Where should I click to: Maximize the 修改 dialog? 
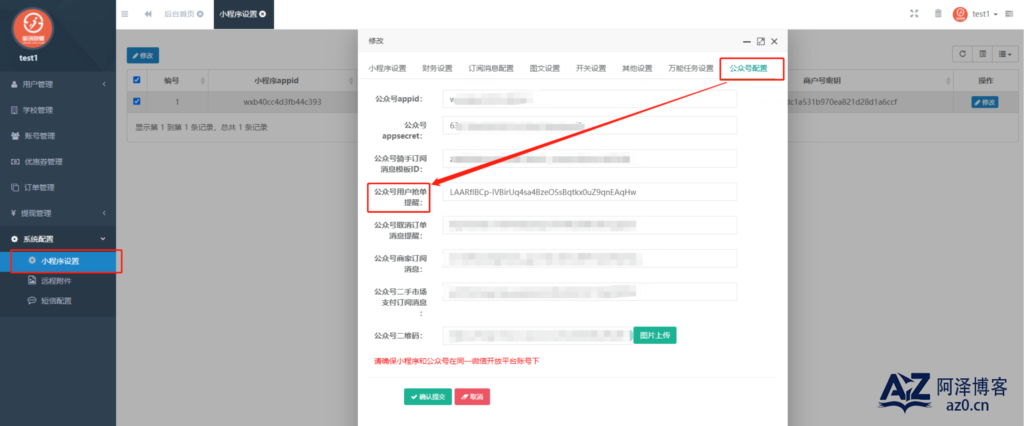point(760,41)
